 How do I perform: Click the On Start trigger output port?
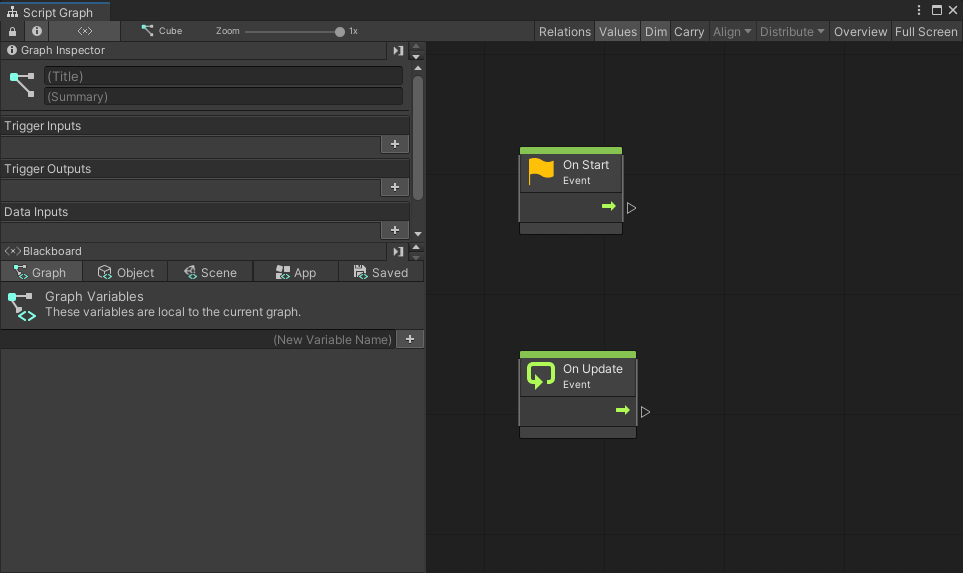[x=631, y=208]
